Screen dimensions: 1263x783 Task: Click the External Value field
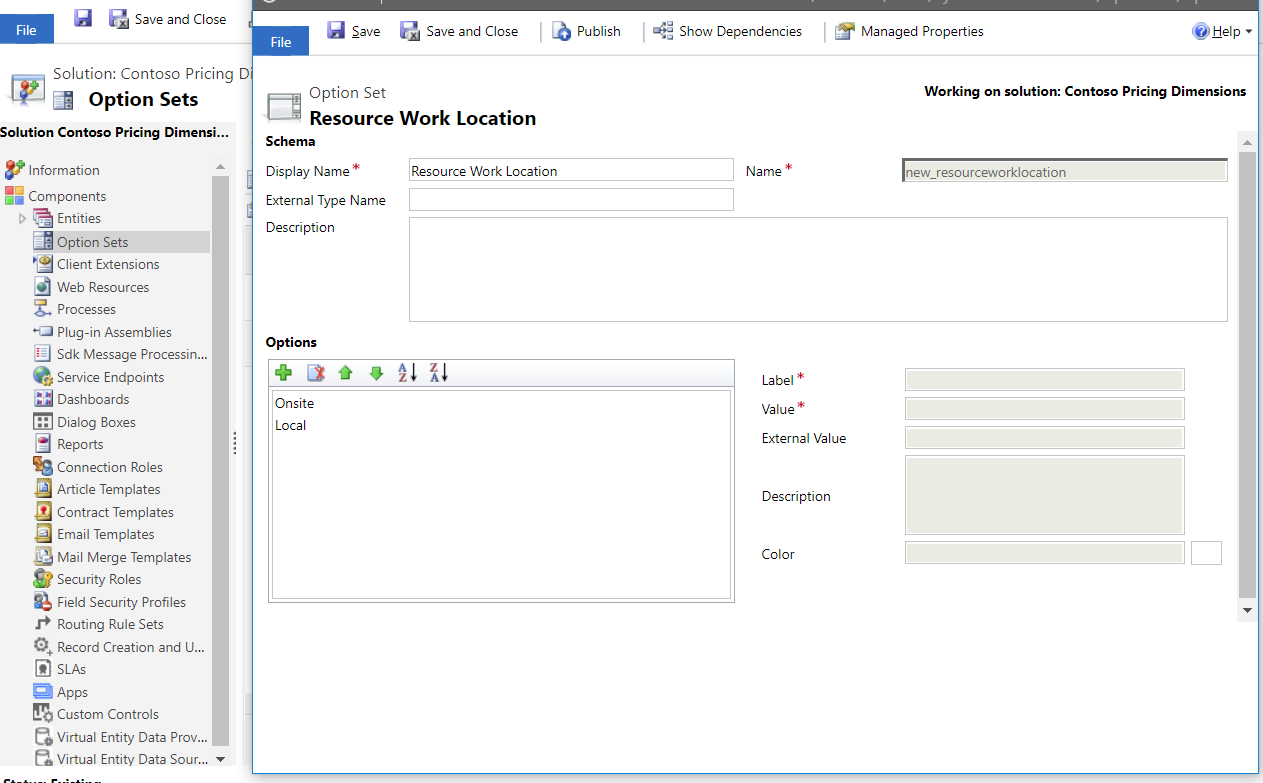coord(1044,438)
